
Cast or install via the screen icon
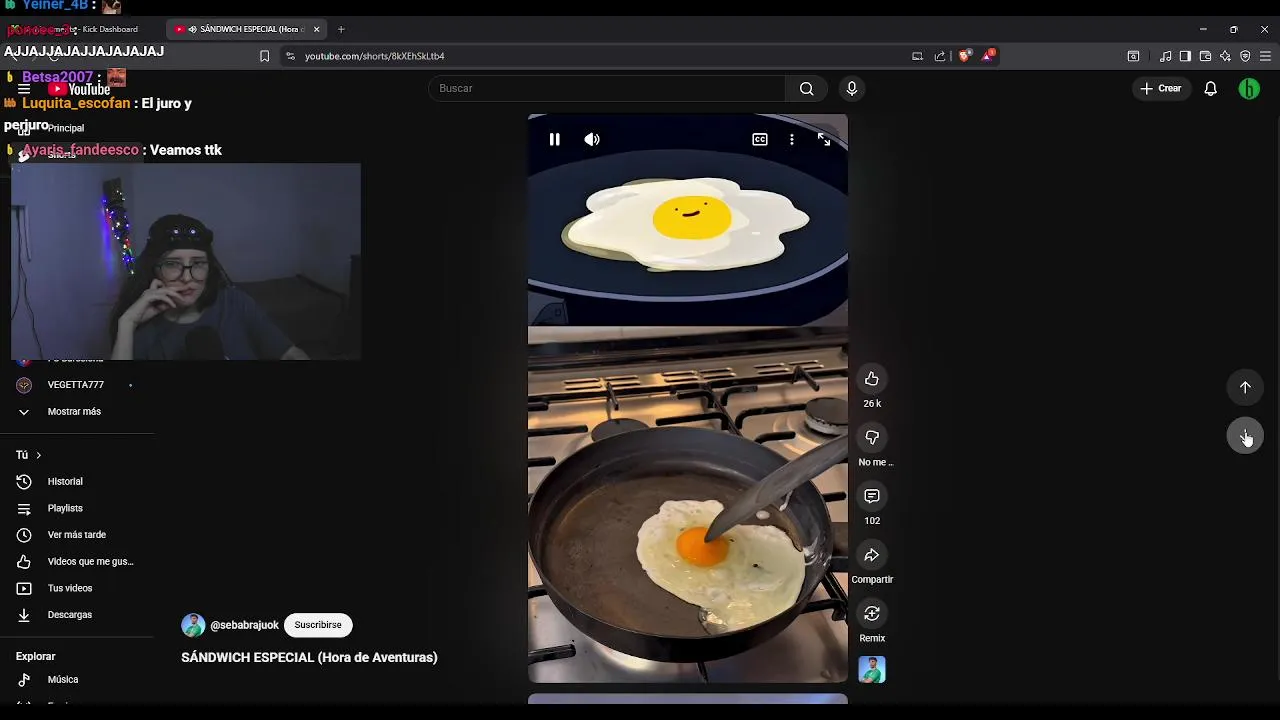917,56
